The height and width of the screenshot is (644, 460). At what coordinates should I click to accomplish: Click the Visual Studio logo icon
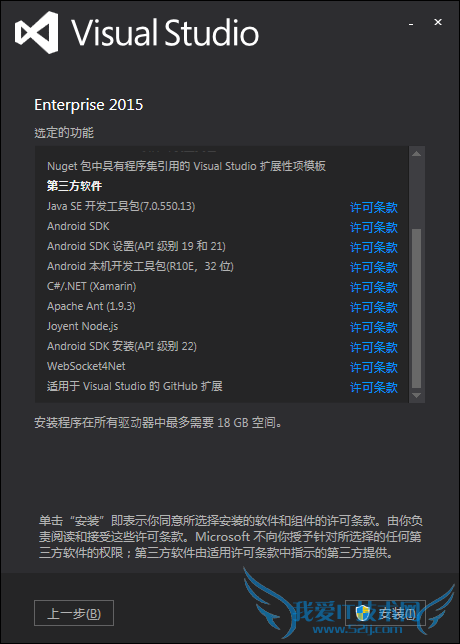[x=36, y=32]
